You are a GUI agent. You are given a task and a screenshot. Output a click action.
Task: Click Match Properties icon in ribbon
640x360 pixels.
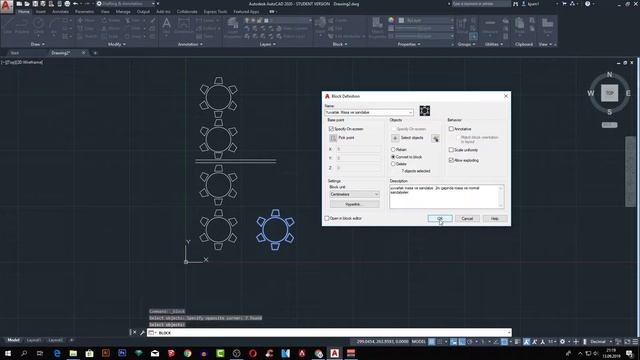click(377, 28)
